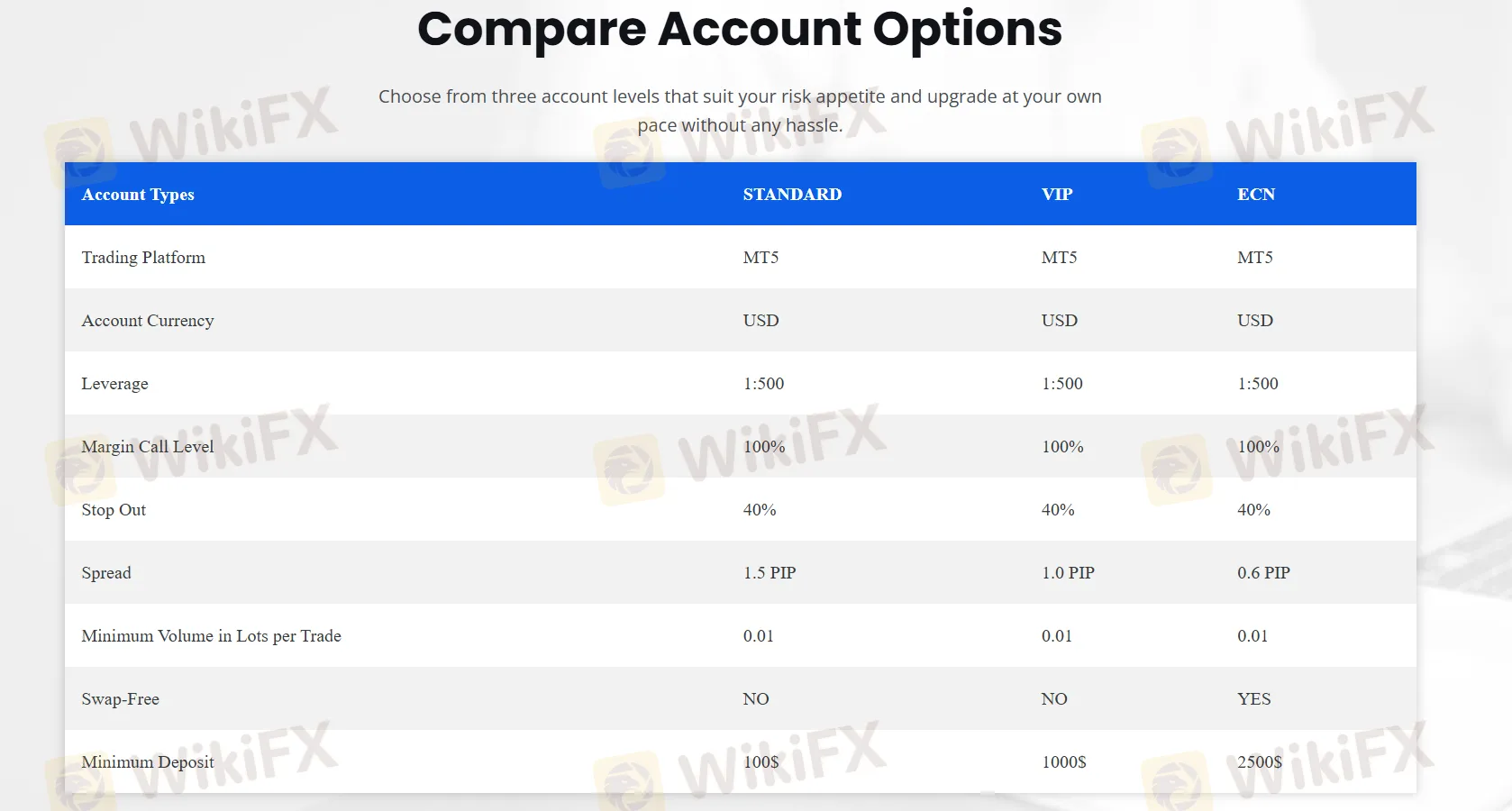Select the Swap-Free row label
Viewport: 1512px width, 811px height.
(120, 699)
